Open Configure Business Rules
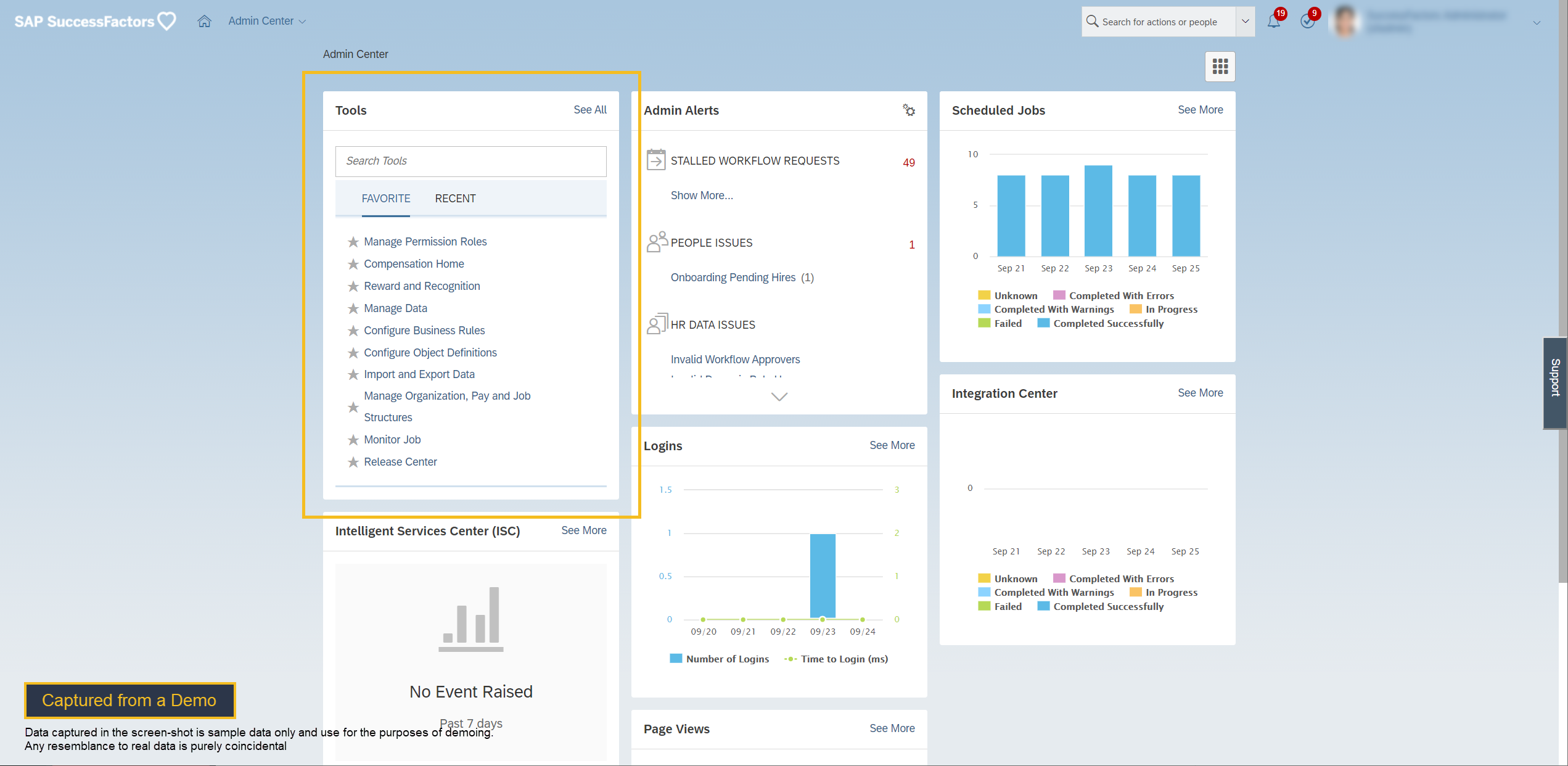 (424, 331)
